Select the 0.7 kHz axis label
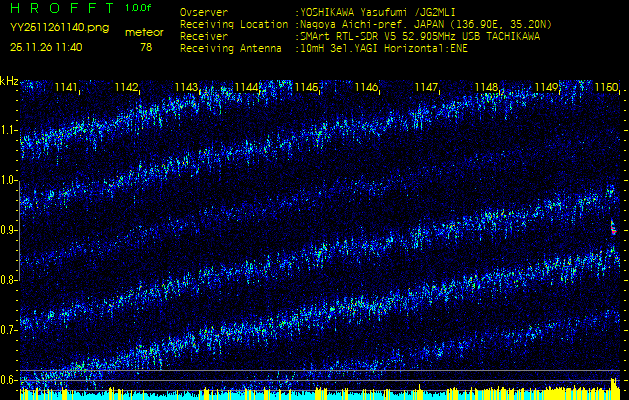629x400 pixels. pyautogui.click(x=9, y=330)
